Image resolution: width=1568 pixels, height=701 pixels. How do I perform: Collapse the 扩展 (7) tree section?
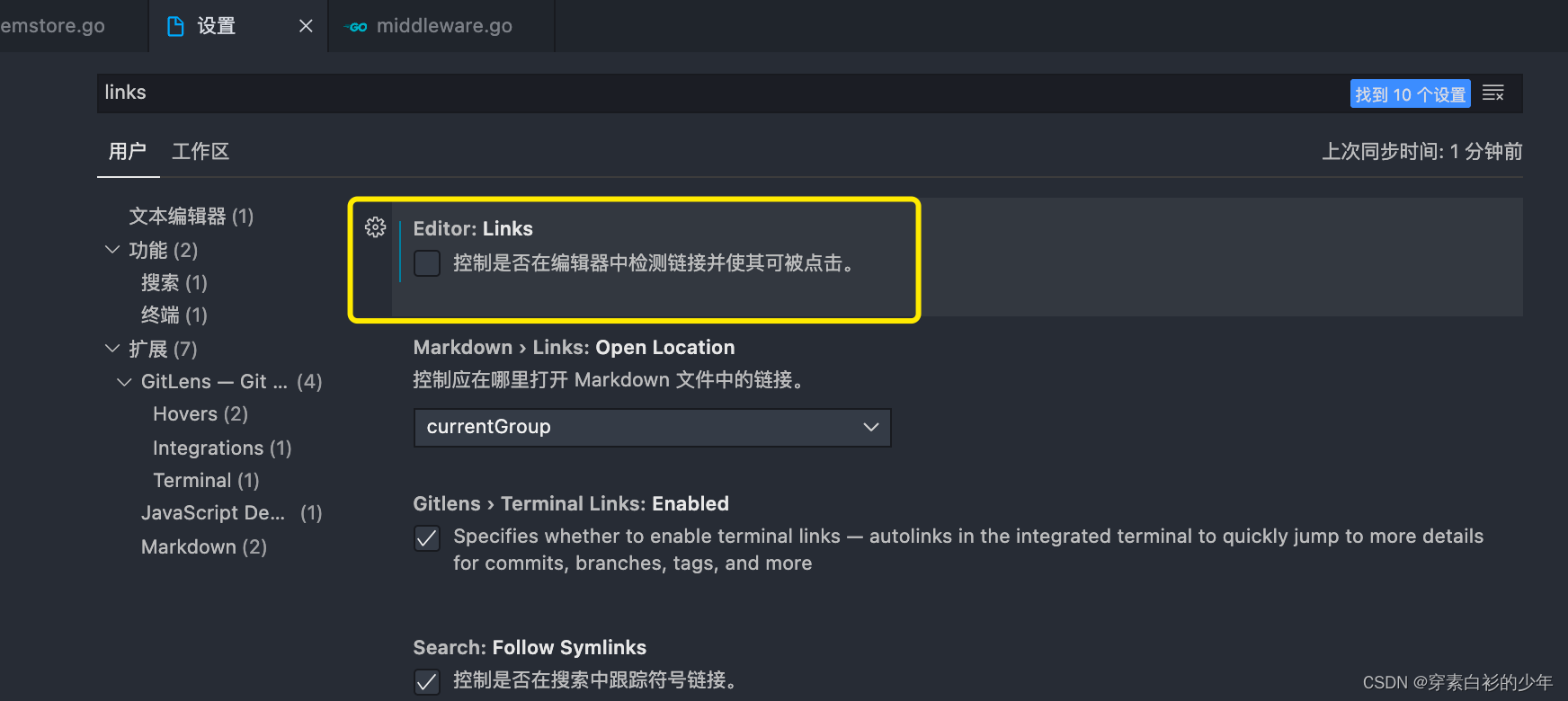point(112,349)
